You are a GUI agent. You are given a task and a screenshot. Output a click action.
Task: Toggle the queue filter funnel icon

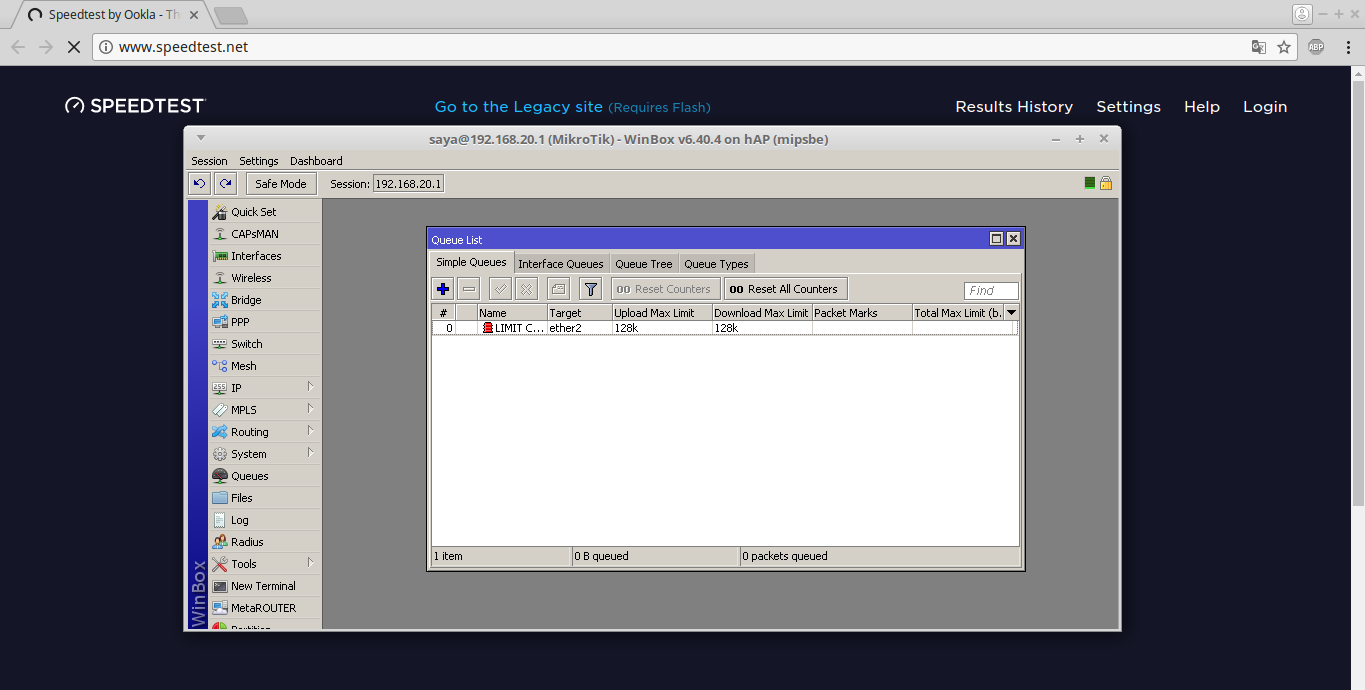(x=590, y=288)
